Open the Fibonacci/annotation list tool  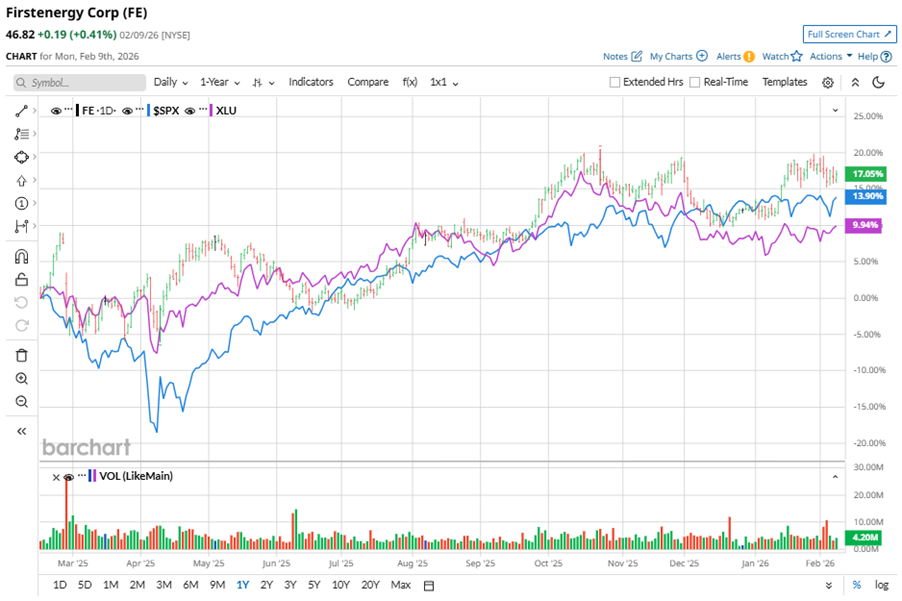(x=21, y=134)
